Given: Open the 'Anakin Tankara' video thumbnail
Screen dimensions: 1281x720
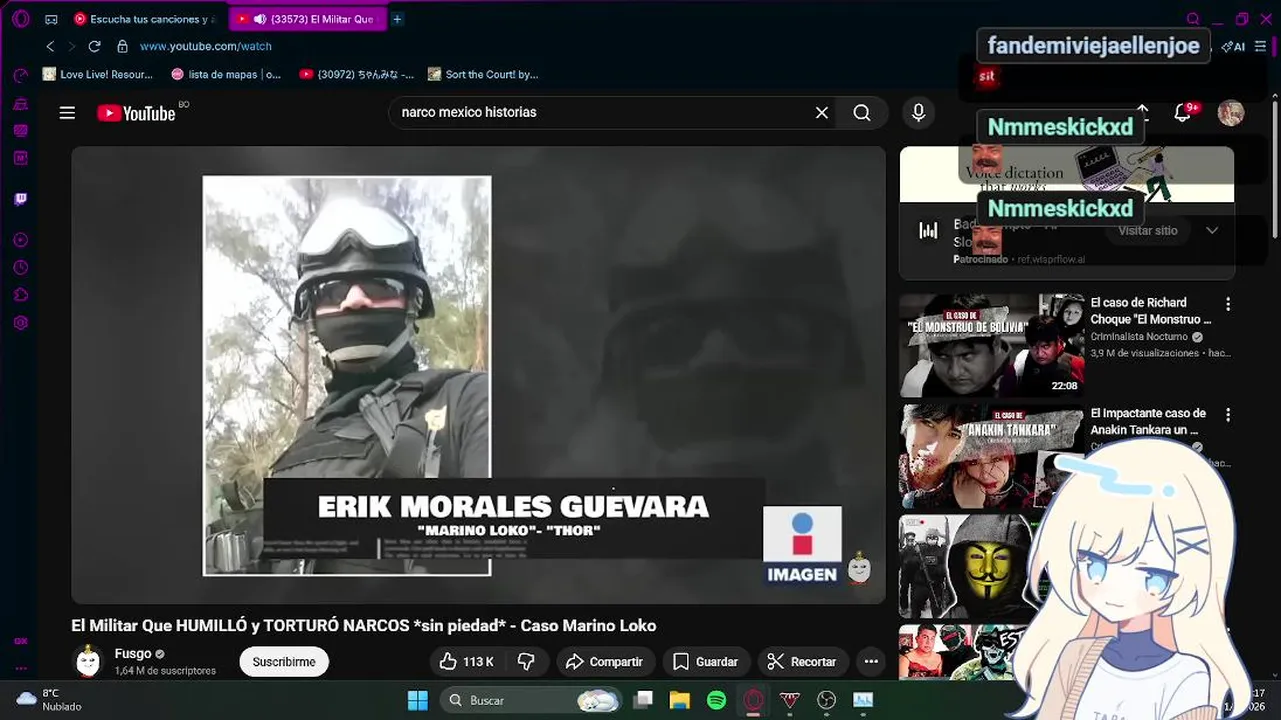Looking at the screenshot, I should pos(991,457).
